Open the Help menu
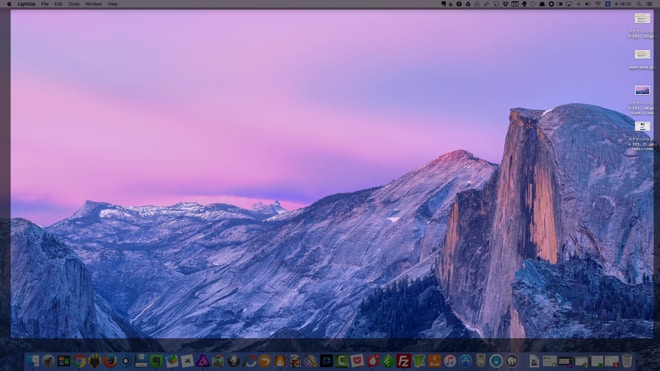The image size is (660, 371). click(112, 4)
